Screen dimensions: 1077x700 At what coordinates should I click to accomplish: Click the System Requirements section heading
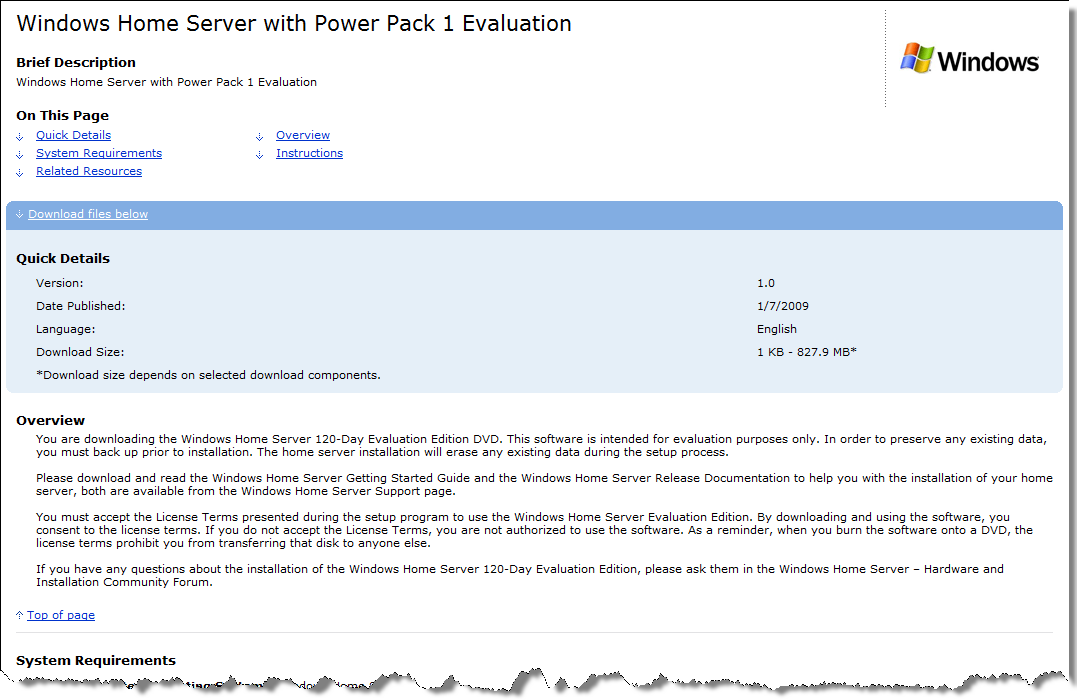[x=96, y=660]
